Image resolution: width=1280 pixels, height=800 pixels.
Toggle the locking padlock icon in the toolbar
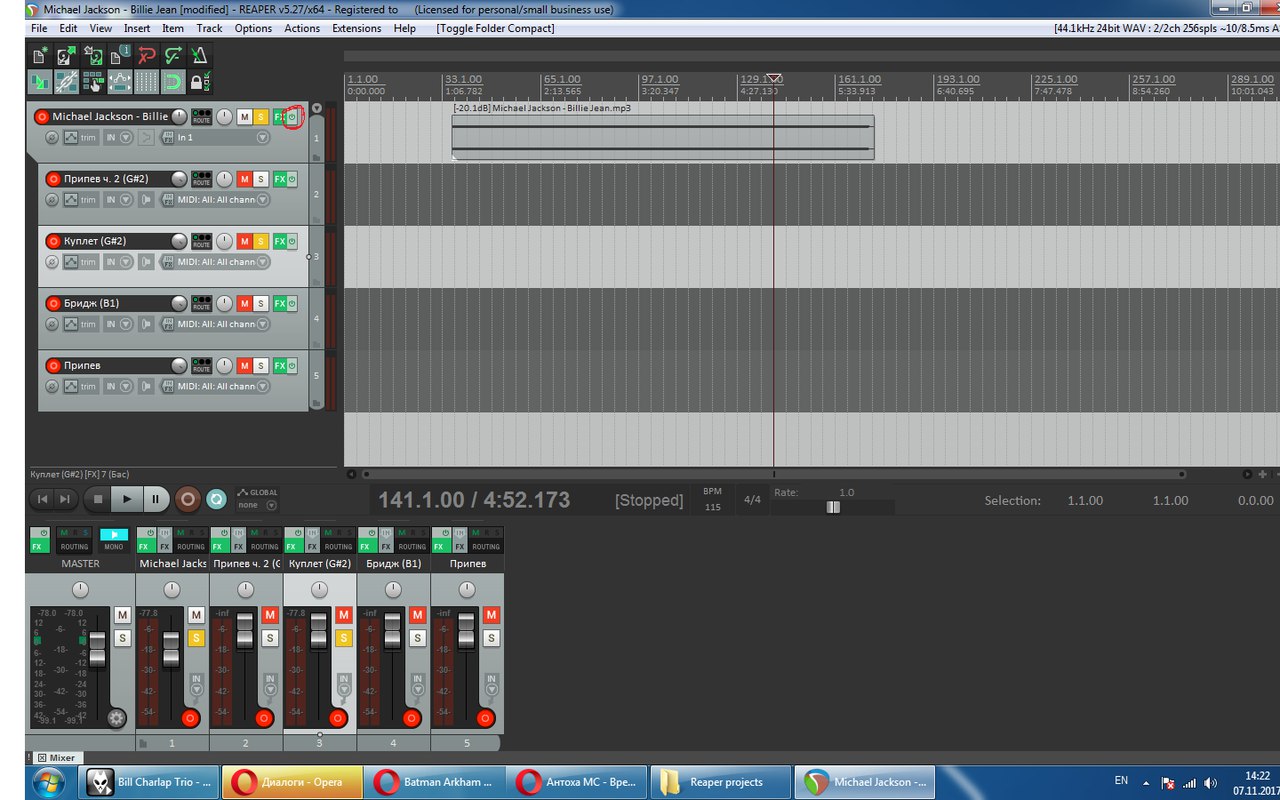200,82
